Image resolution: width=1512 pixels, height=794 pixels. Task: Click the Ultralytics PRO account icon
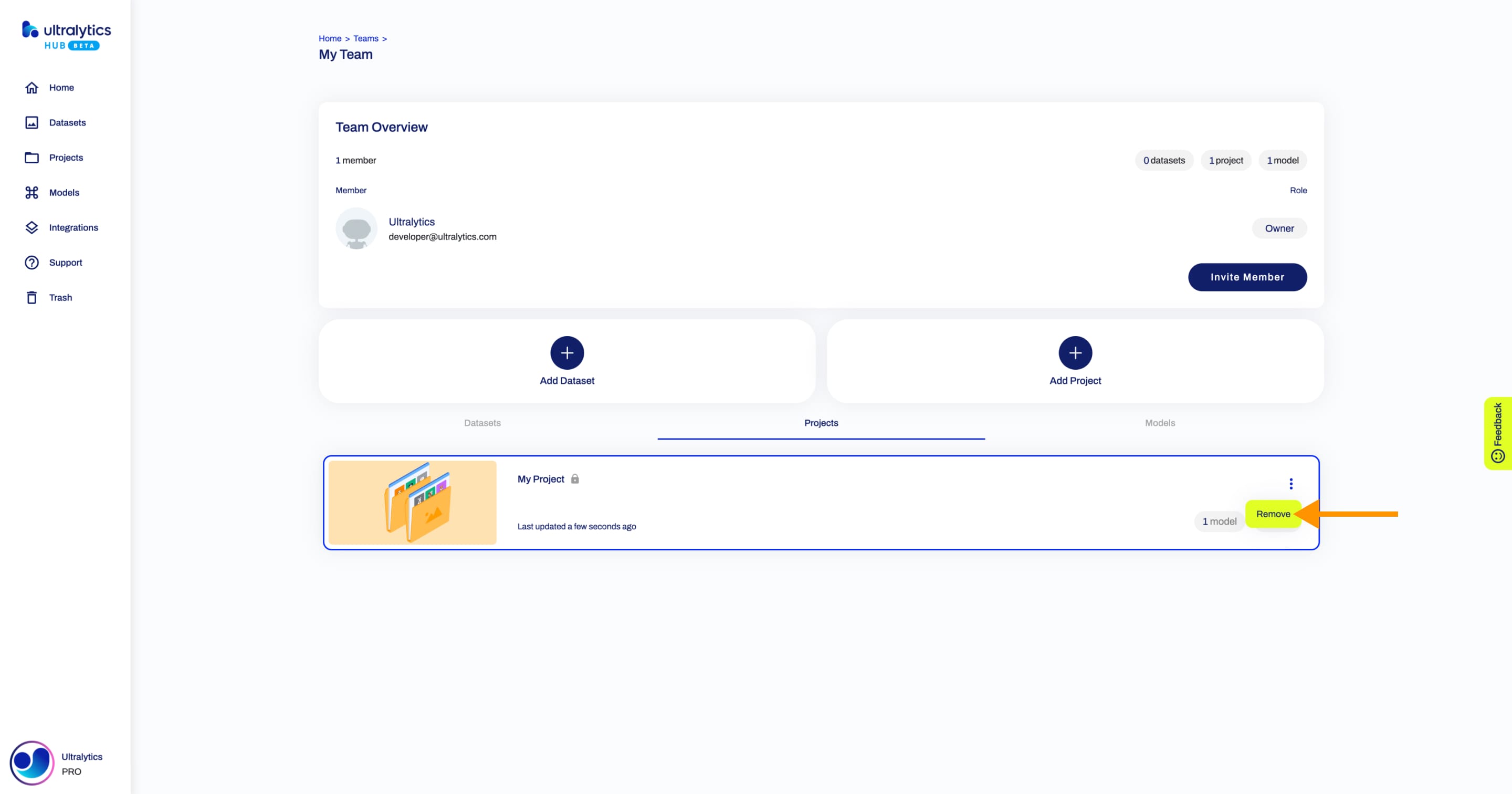pos(30,762)
